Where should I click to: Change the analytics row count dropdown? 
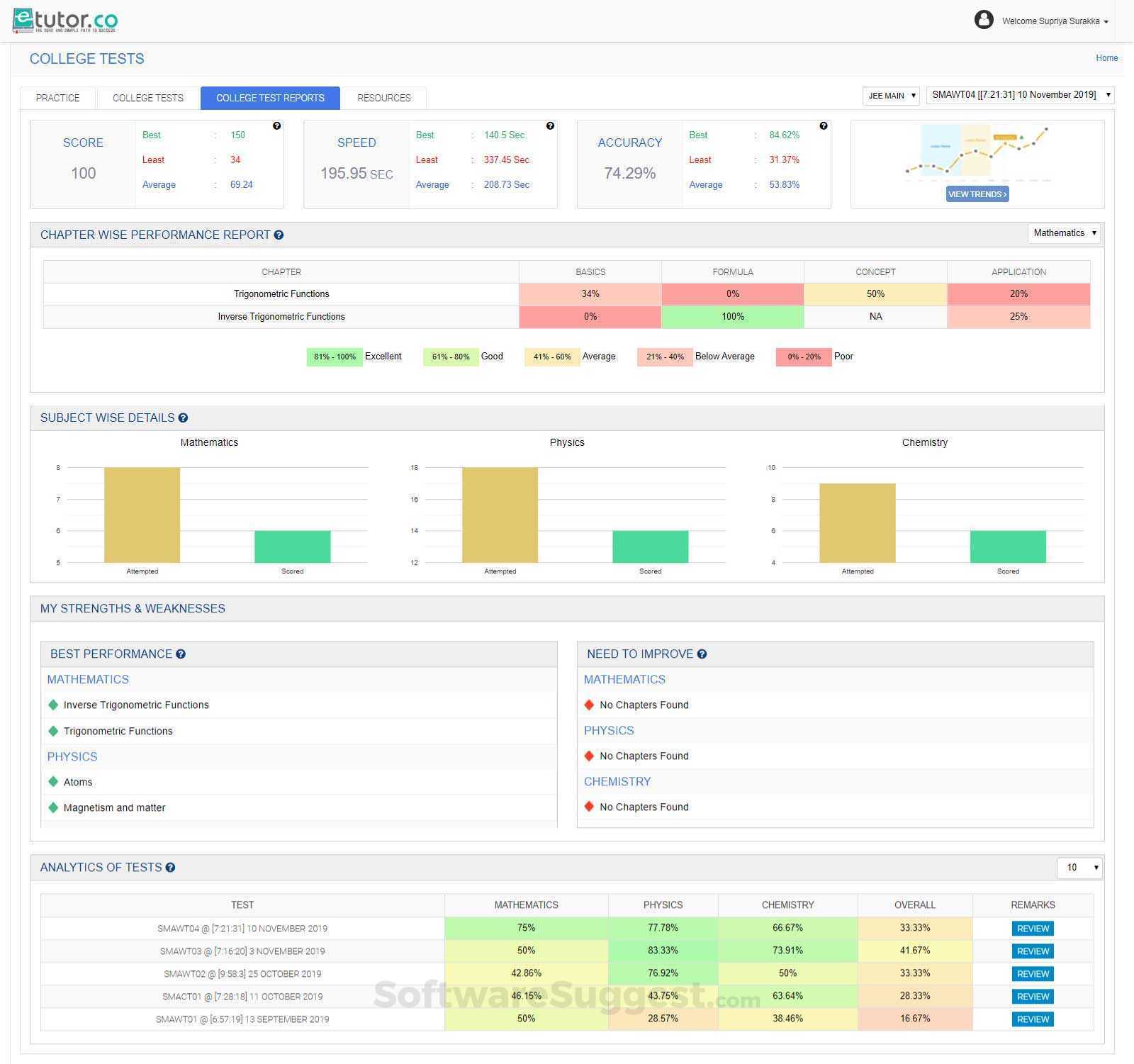coord(1079,867)
